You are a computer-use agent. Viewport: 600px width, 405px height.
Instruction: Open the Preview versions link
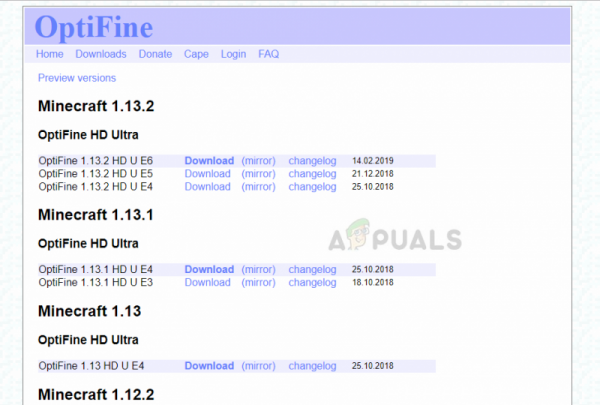[77, 78]
